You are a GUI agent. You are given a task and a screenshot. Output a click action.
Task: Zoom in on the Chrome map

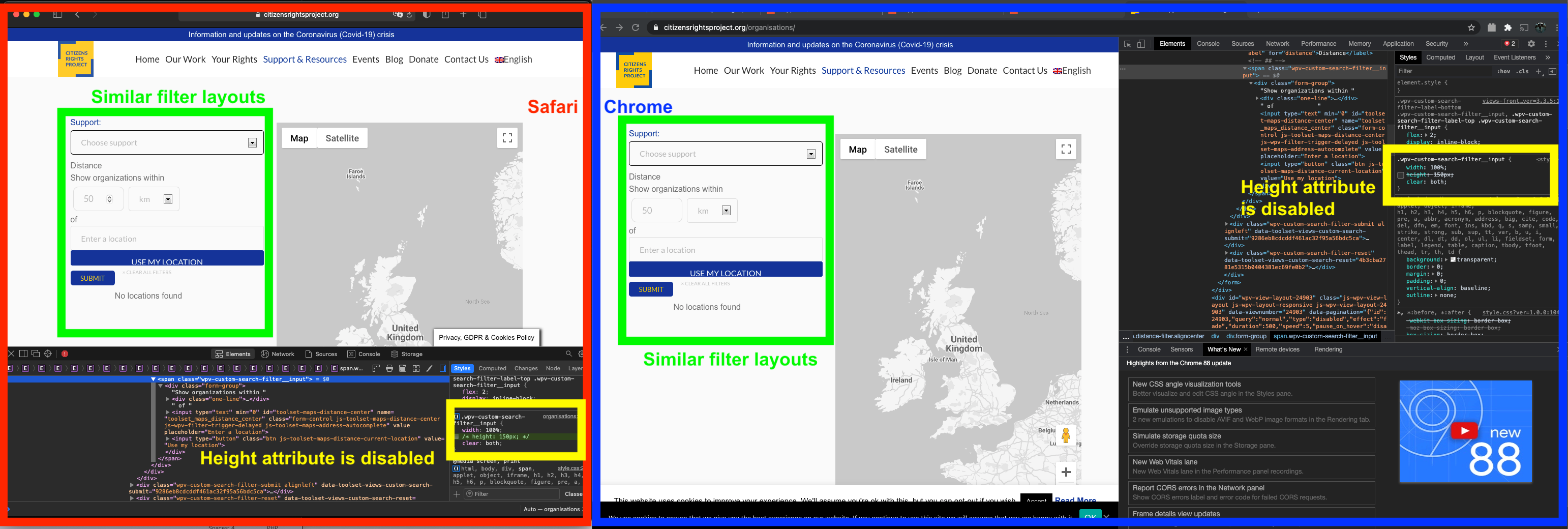click(1066, 472)
